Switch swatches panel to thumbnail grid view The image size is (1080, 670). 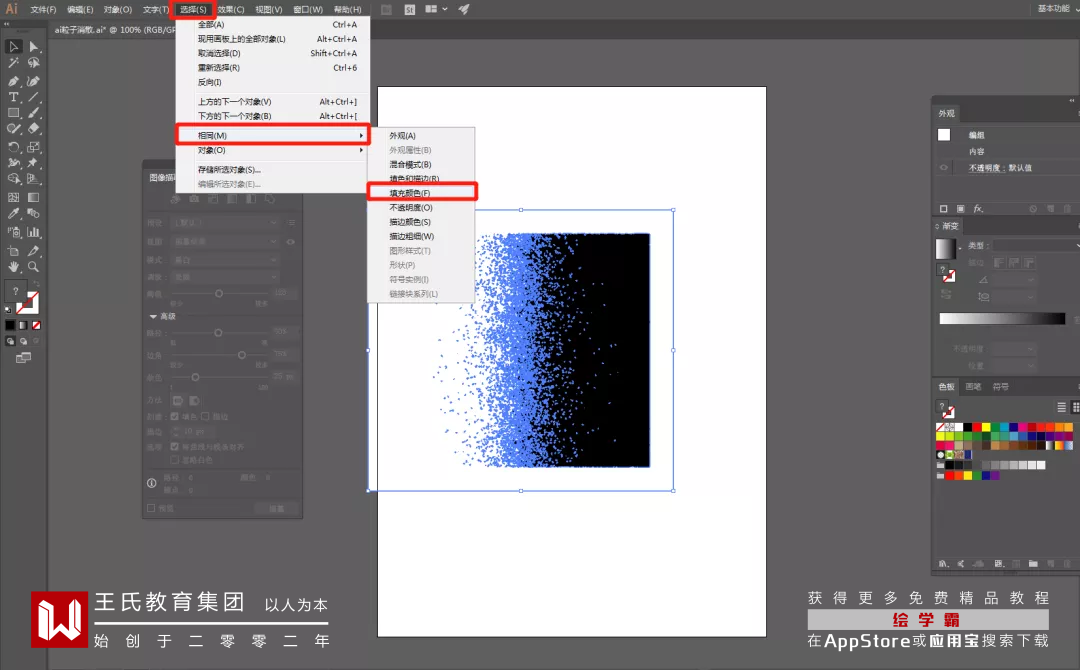[x=1076, y=408]
